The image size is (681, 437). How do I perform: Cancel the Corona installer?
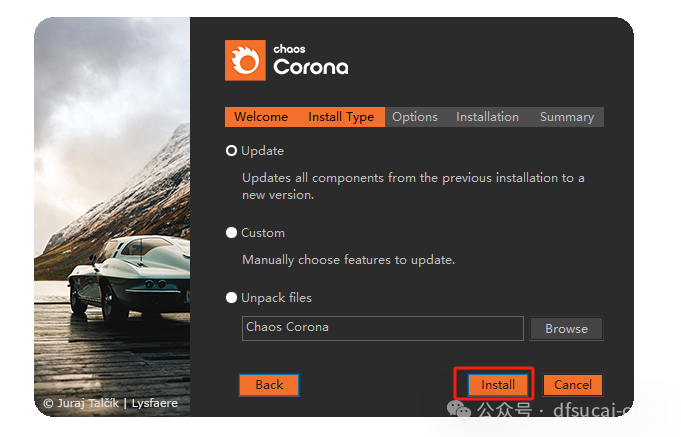573,385
